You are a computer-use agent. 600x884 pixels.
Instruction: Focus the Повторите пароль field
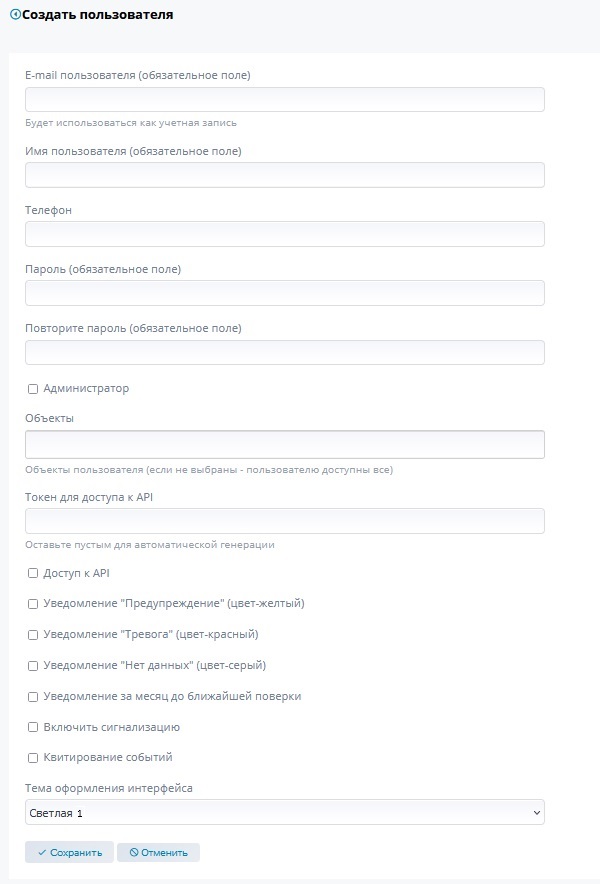(x=284, y=352)
